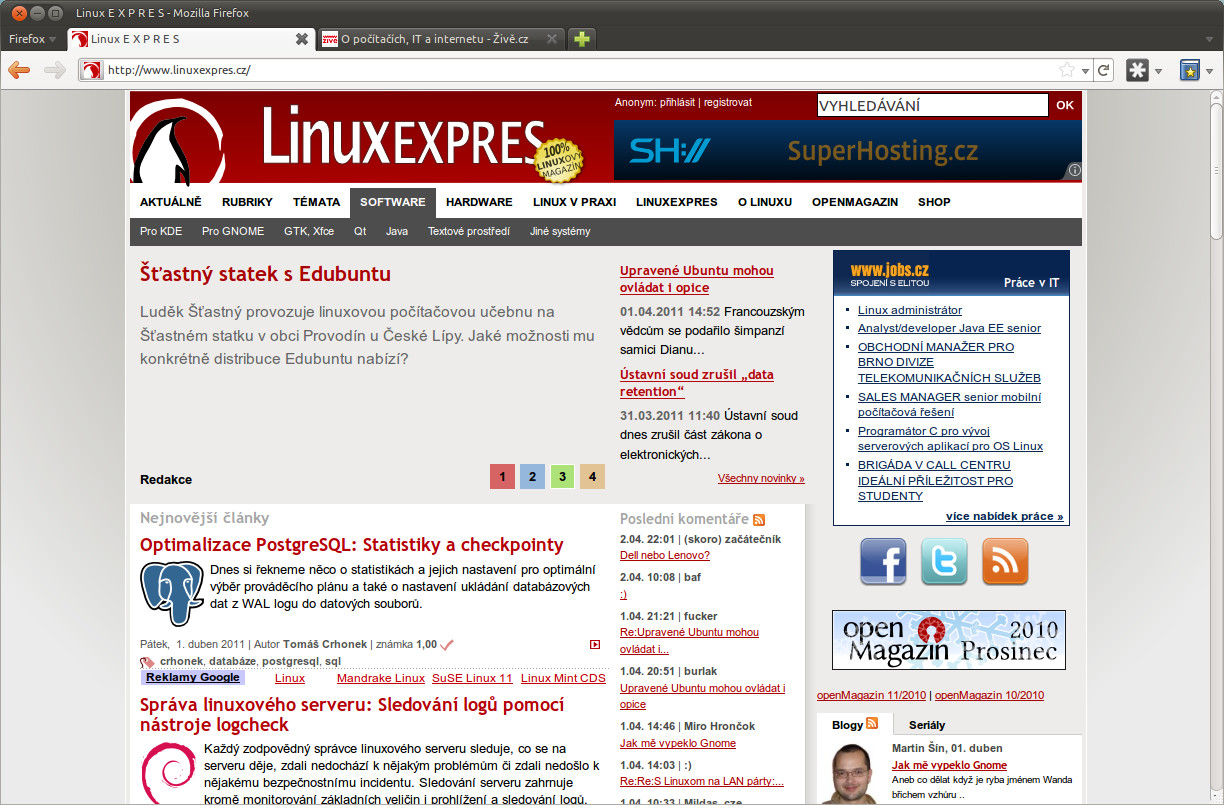
Task: Open the Pro GNOME submenu link
Action: coord(233,231)
